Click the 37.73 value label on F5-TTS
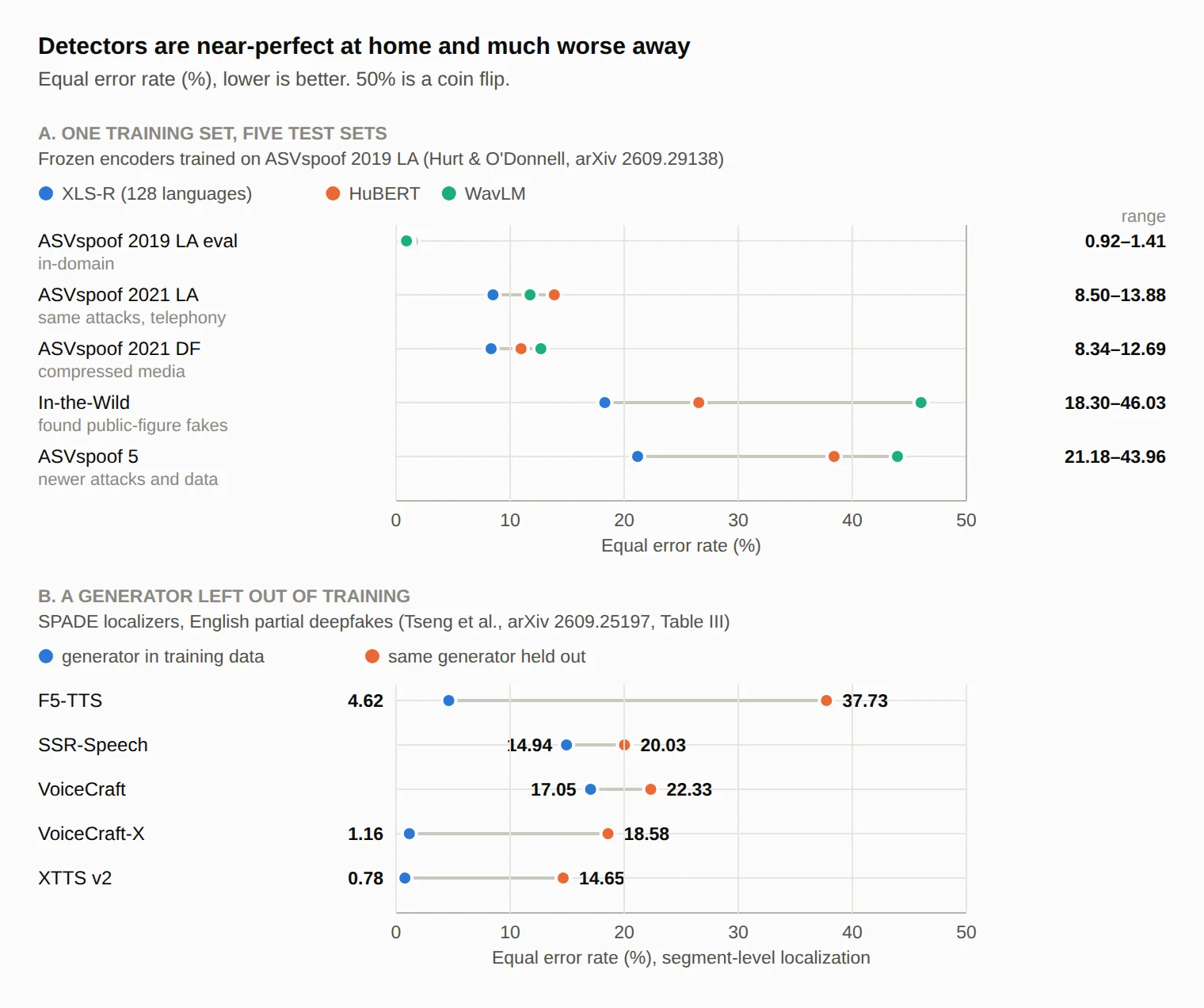The width and height of the screenshot is (1204, 1008). (x=865, y=701)
